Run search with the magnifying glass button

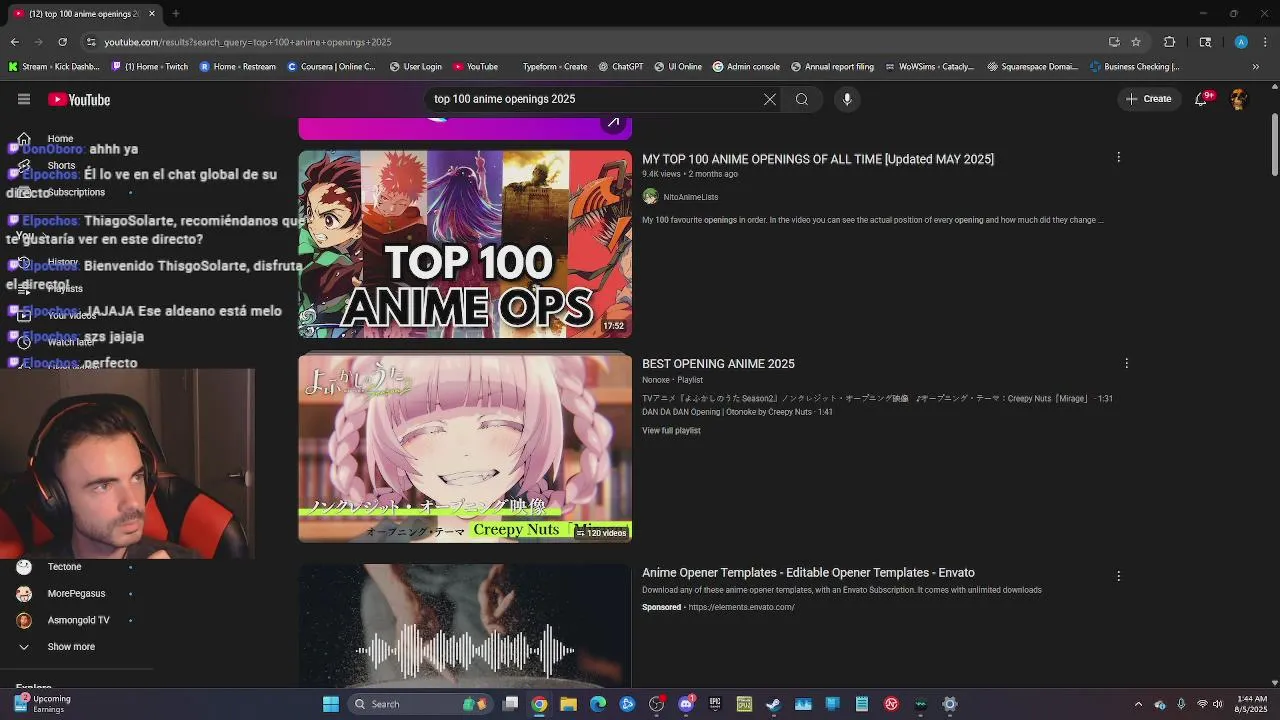pyautogui.click(x=801, y=99)
